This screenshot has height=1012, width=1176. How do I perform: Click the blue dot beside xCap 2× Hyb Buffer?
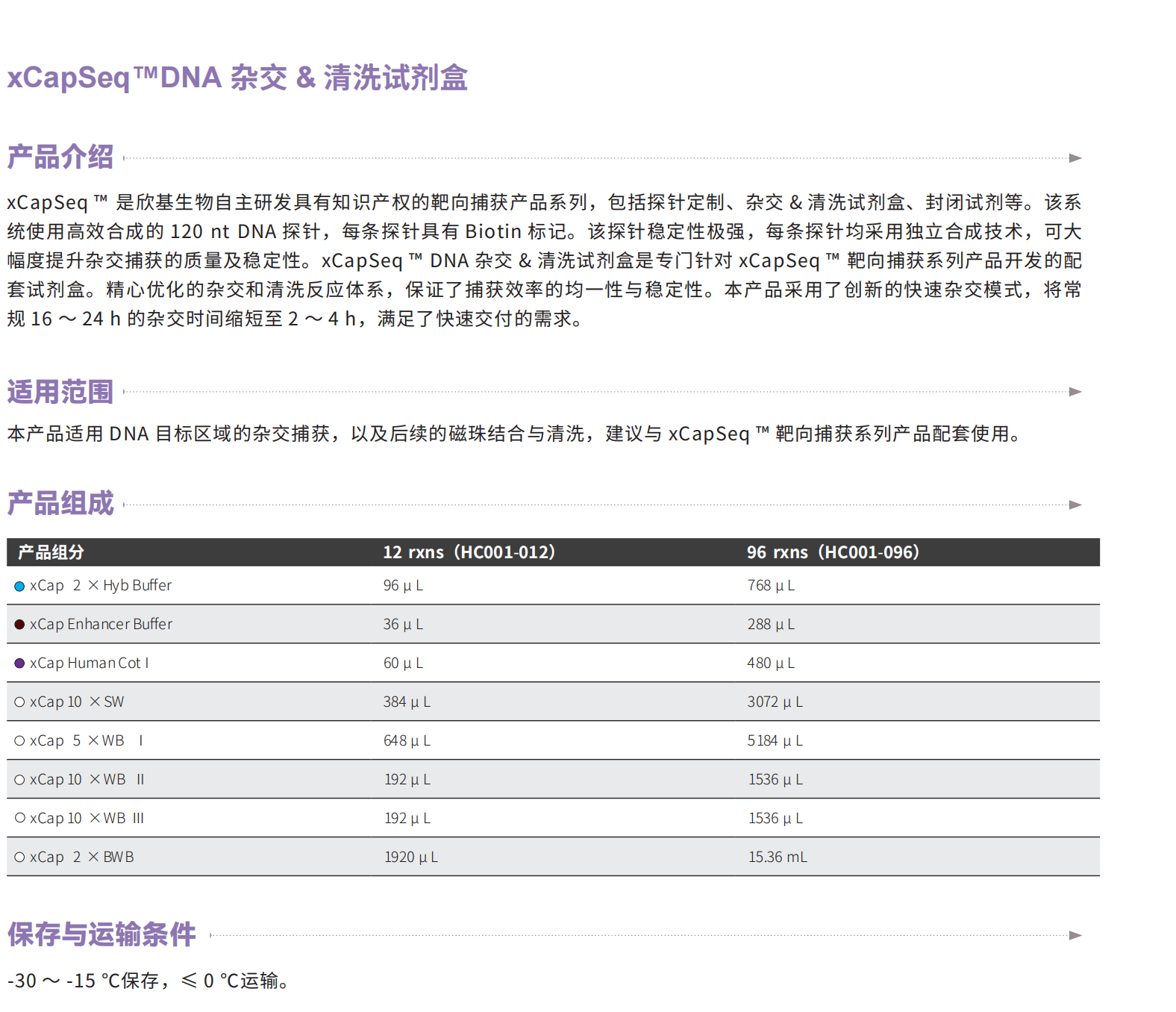pos(19,587)
